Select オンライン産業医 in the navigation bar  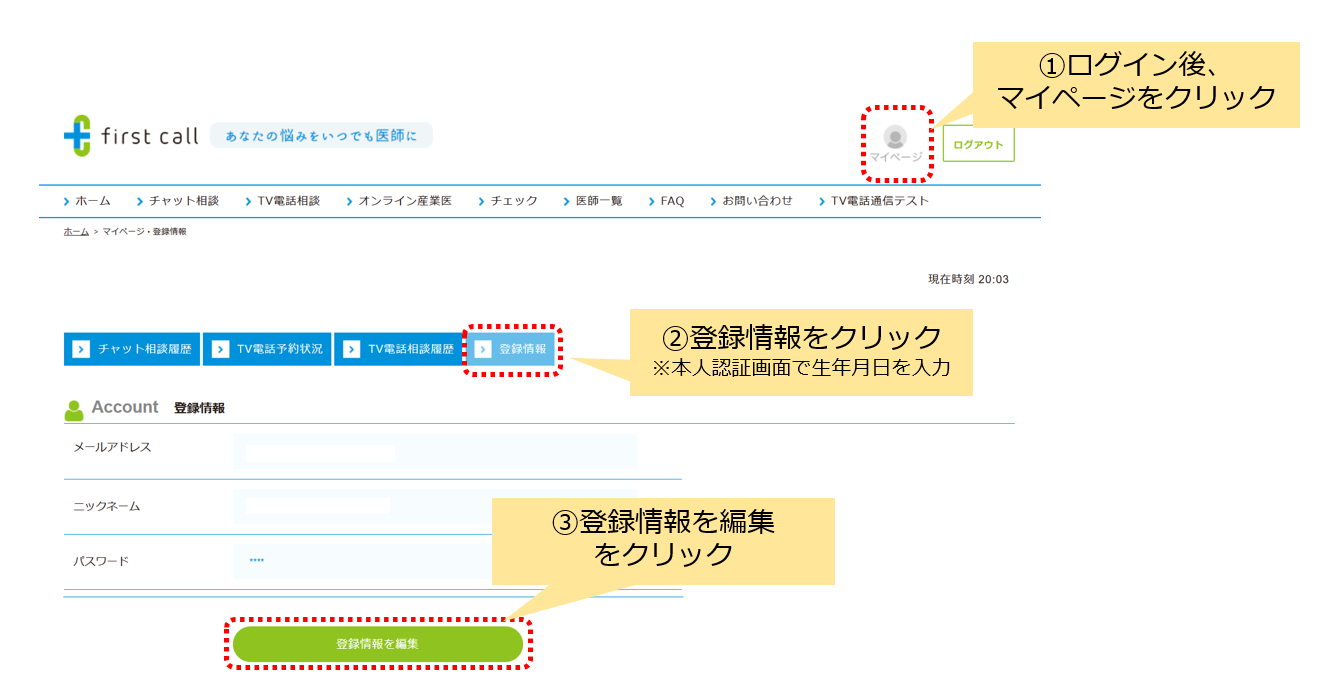404,200
